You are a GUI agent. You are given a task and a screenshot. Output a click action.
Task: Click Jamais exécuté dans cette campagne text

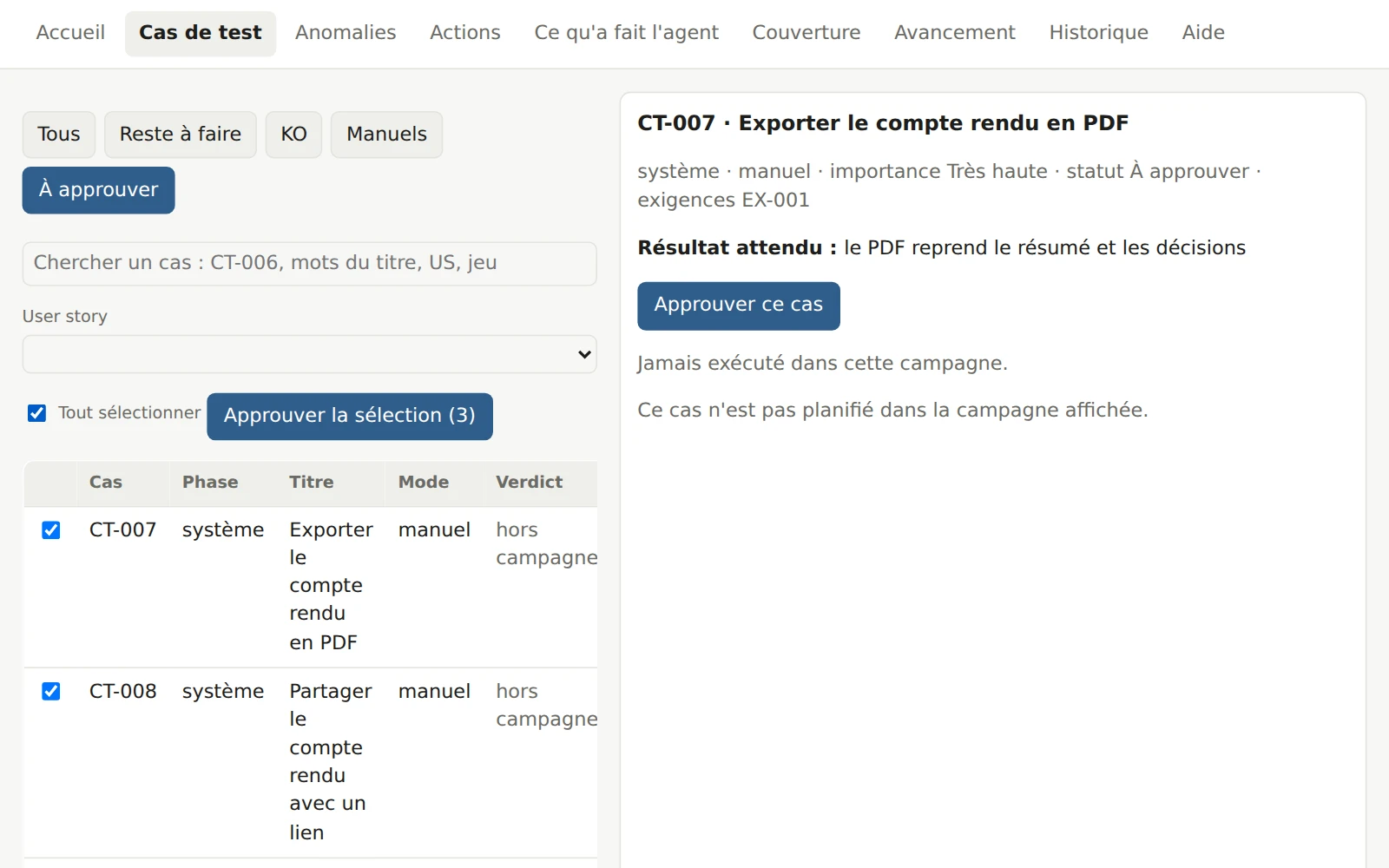(x=822, y=363)
